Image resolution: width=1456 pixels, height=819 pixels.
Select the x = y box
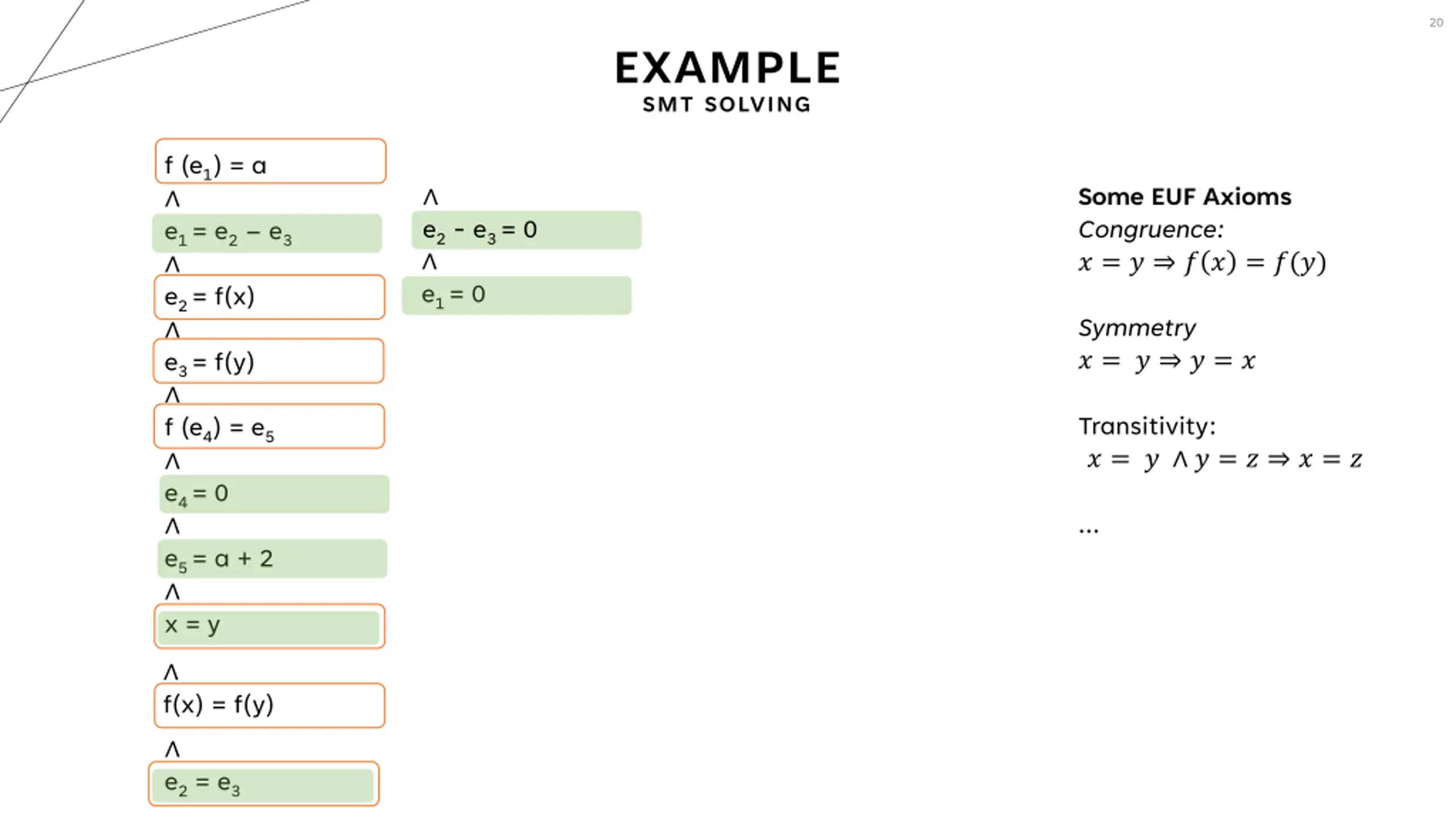pos(270,626)
